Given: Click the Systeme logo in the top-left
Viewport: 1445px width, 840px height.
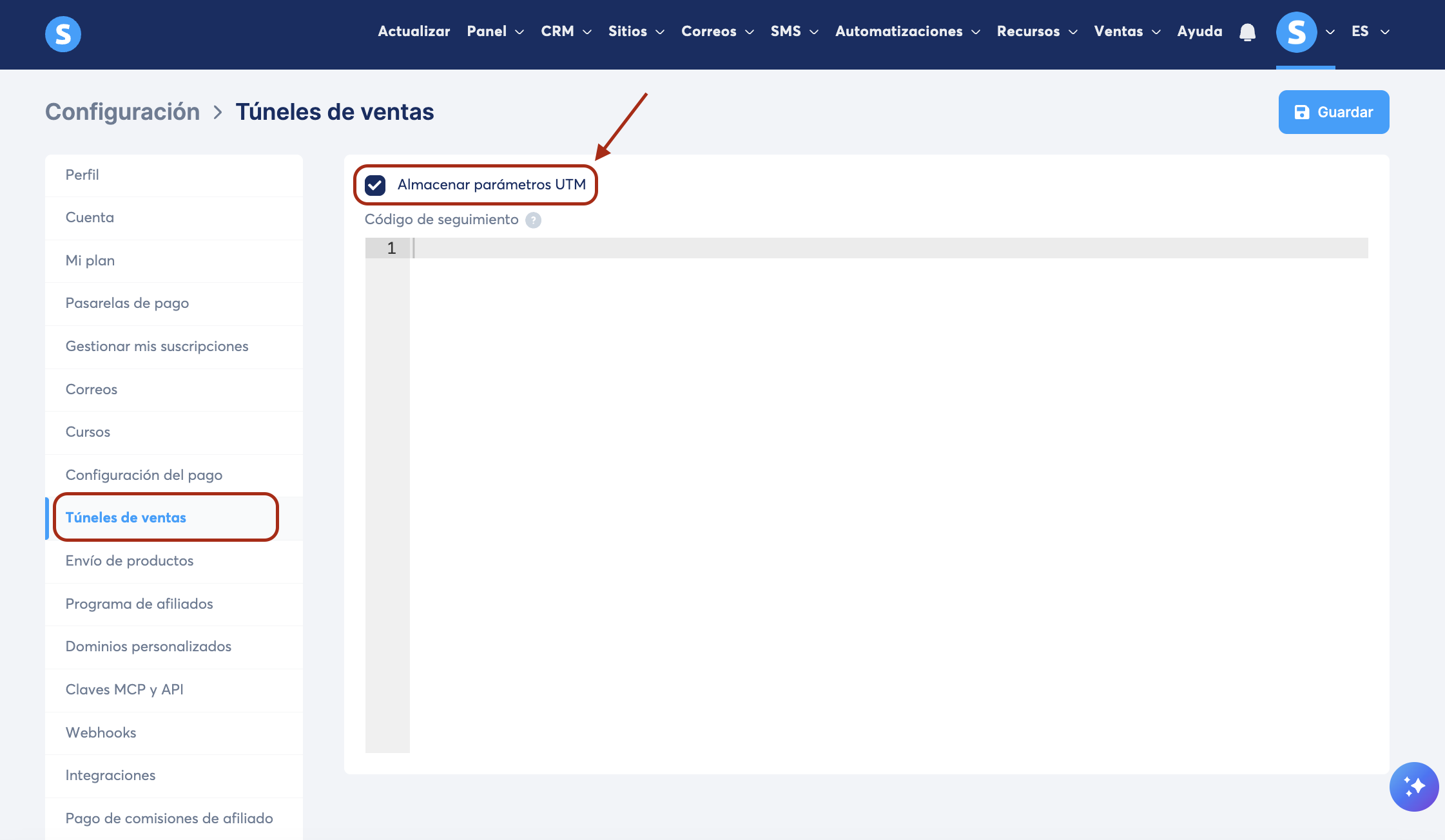Looking at the screenshot, I should click(x=63, y=33).
